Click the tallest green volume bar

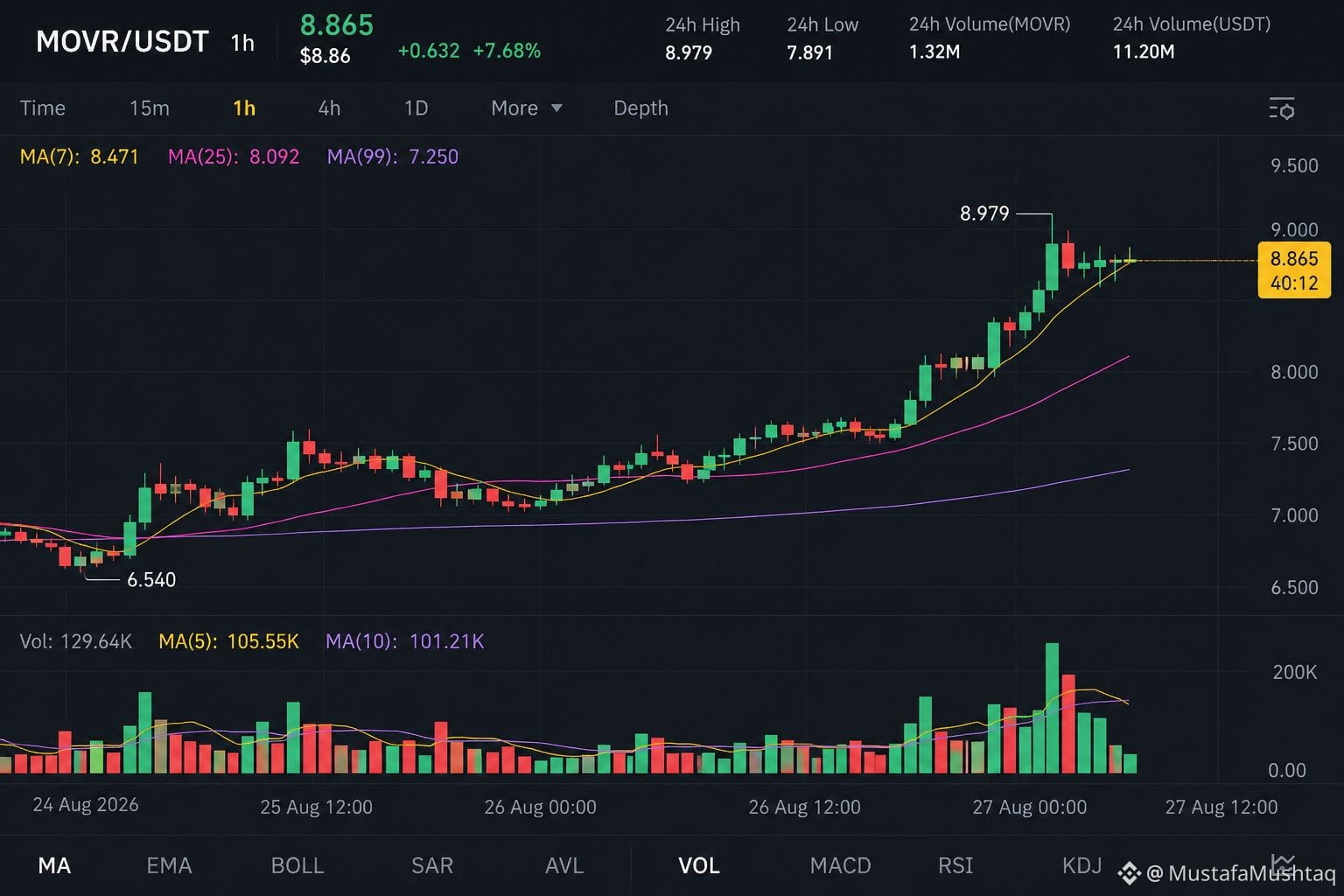pyautogui.click(x=1053, y=708)
